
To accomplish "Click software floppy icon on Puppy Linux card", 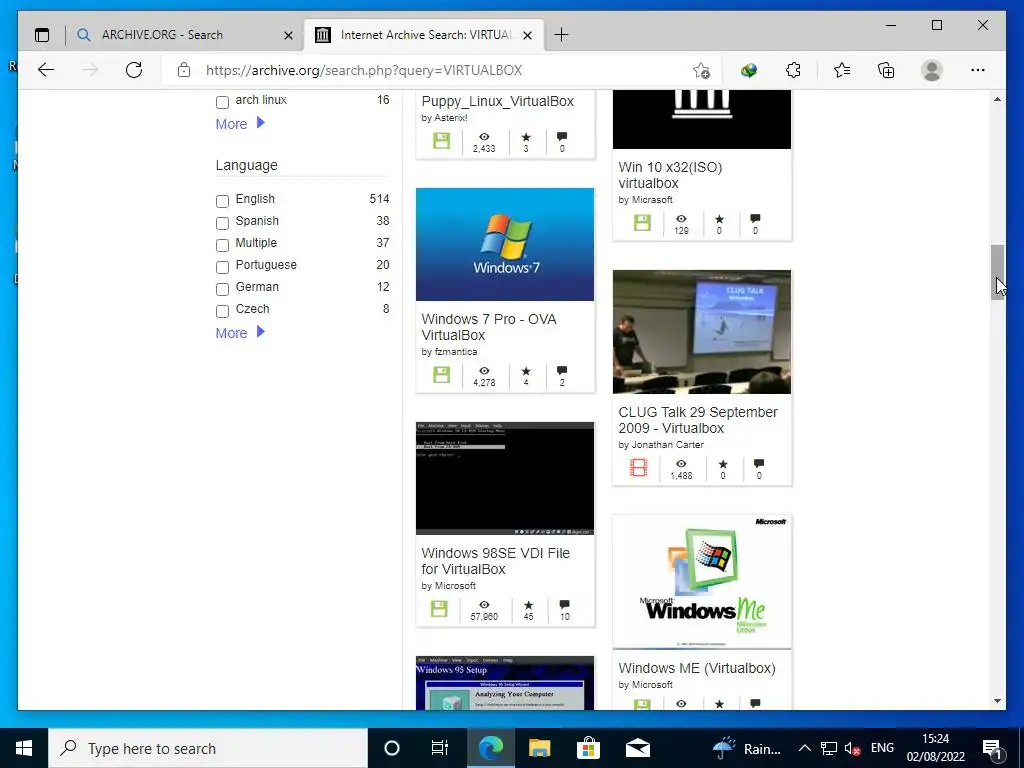I will point(441,140).
